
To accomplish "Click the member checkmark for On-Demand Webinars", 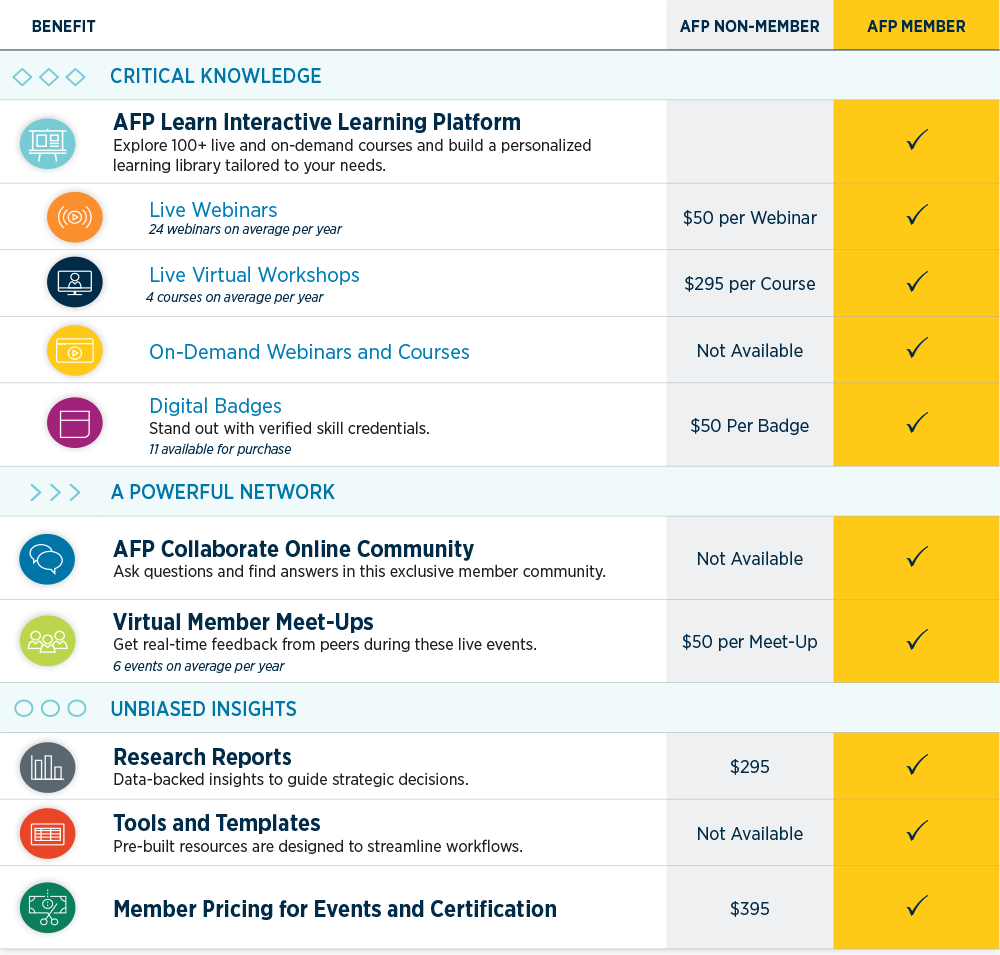I will (x=916, y=348).
